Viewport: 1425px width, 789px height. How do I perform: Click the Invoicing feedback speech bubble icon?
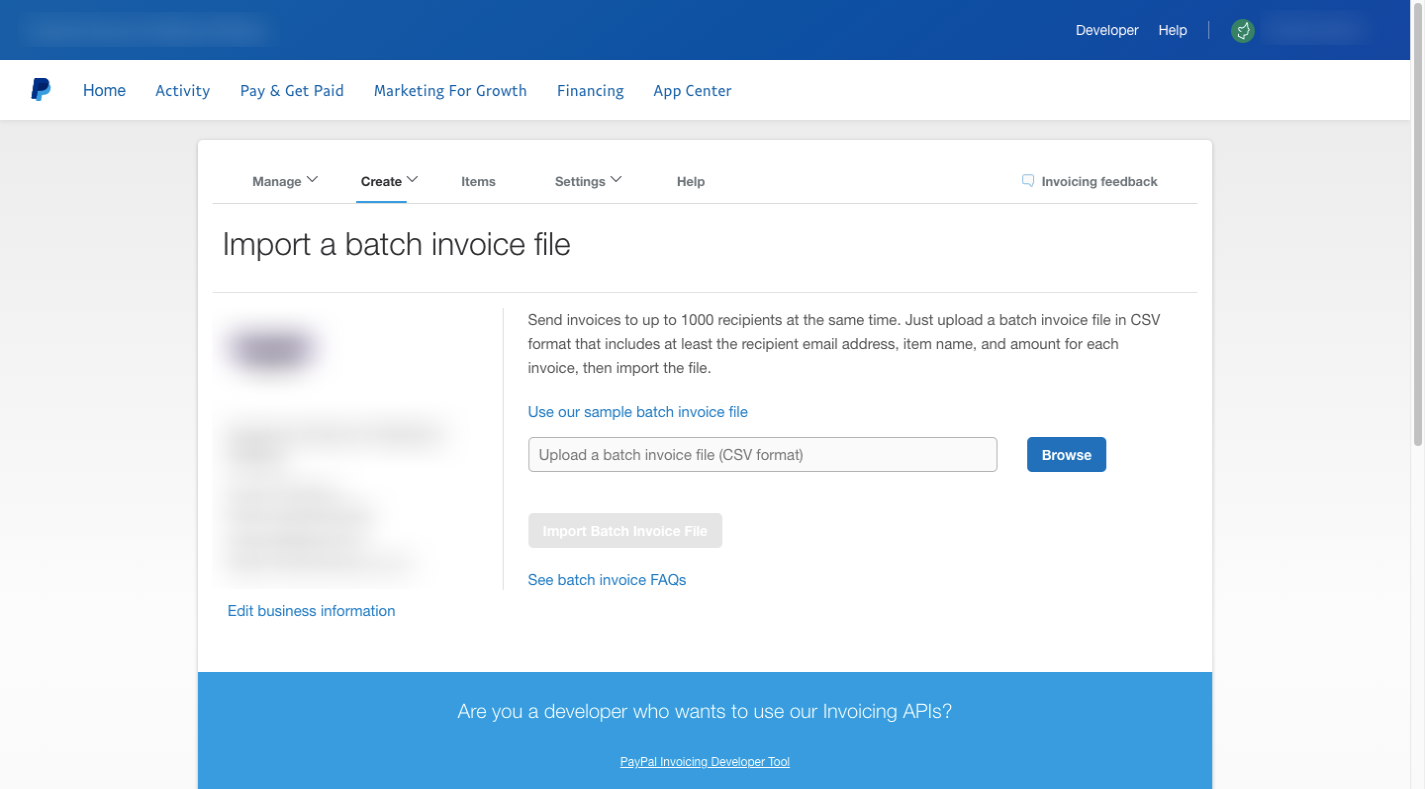click(x=1027, y=181)
